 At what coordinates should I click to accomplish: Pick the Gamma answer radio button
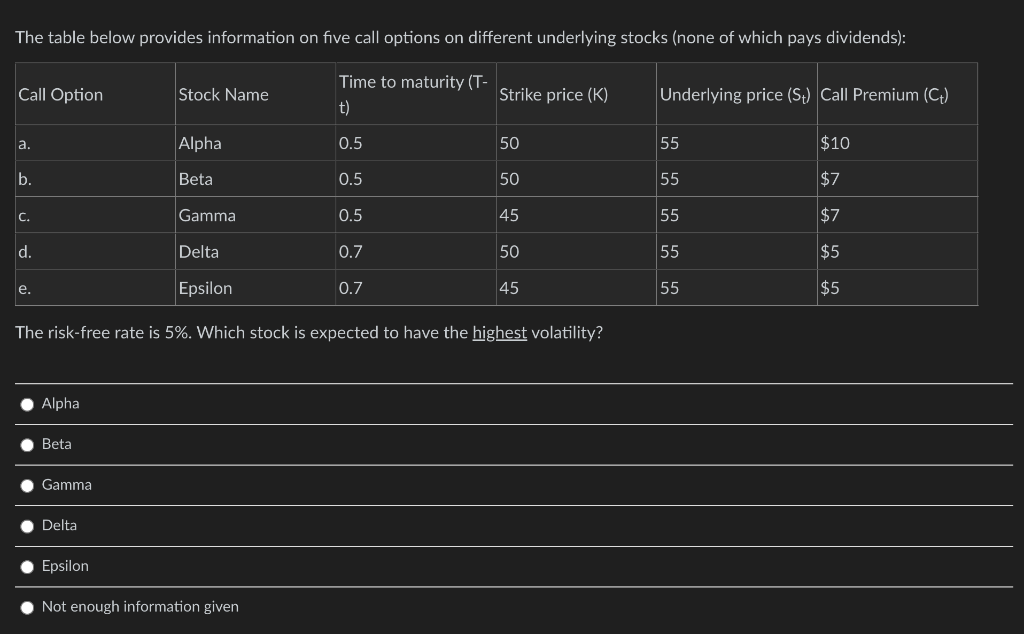coord(28,485)
